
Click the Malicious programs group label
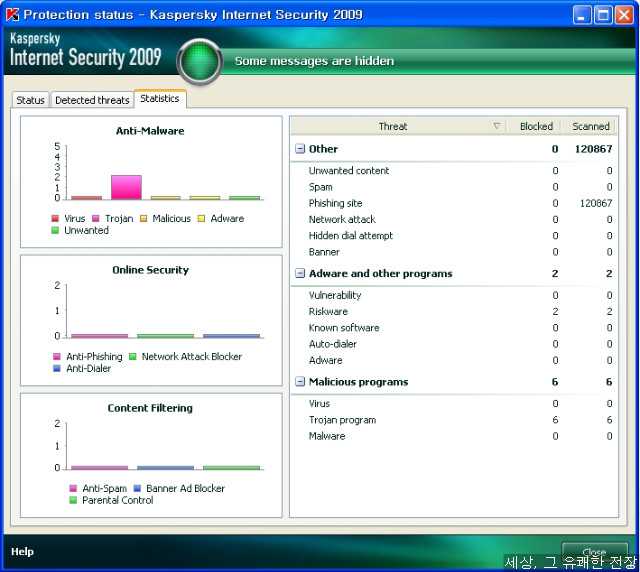click(358, 382)
